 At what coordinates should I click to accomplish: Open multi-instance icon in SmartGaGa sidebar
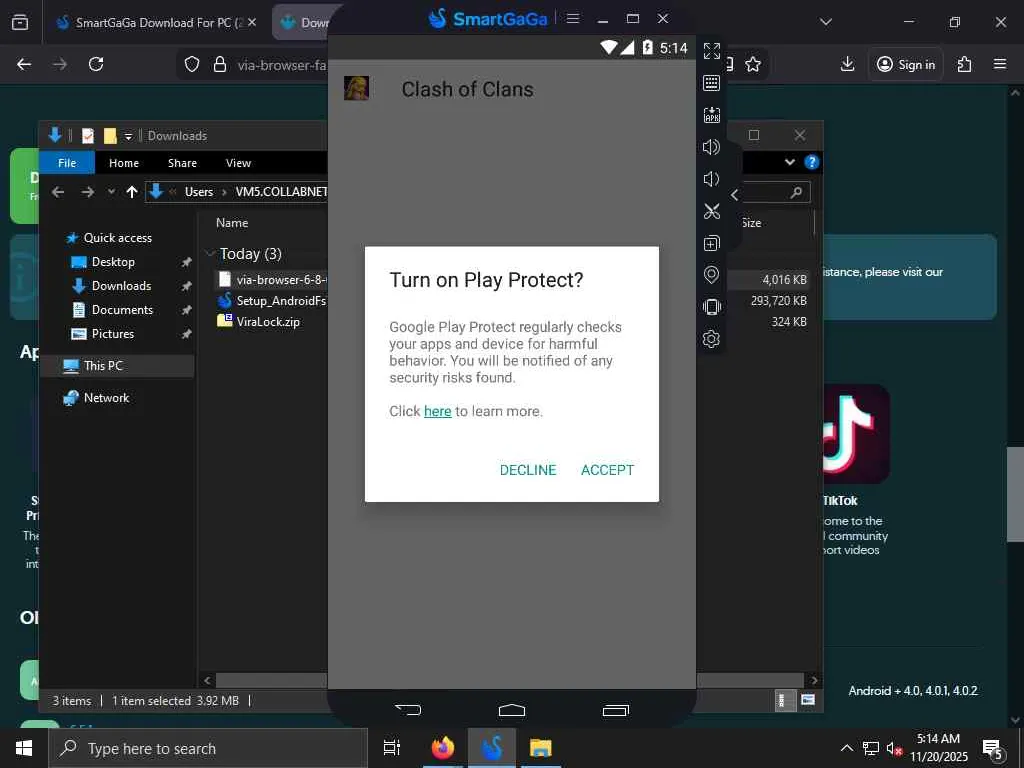(x=711, y=243)
